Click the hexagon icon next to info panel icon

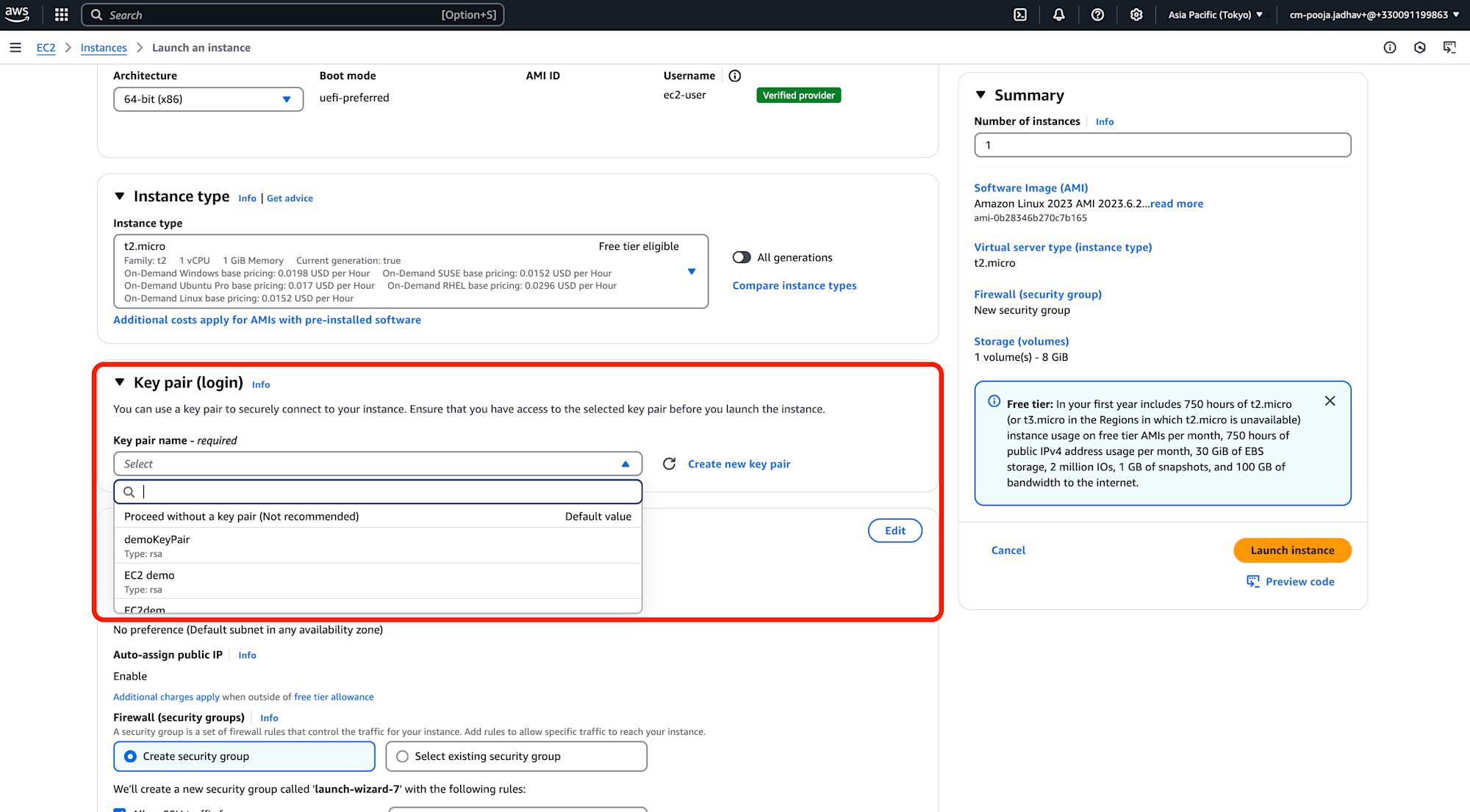[x=1420, y=48]
